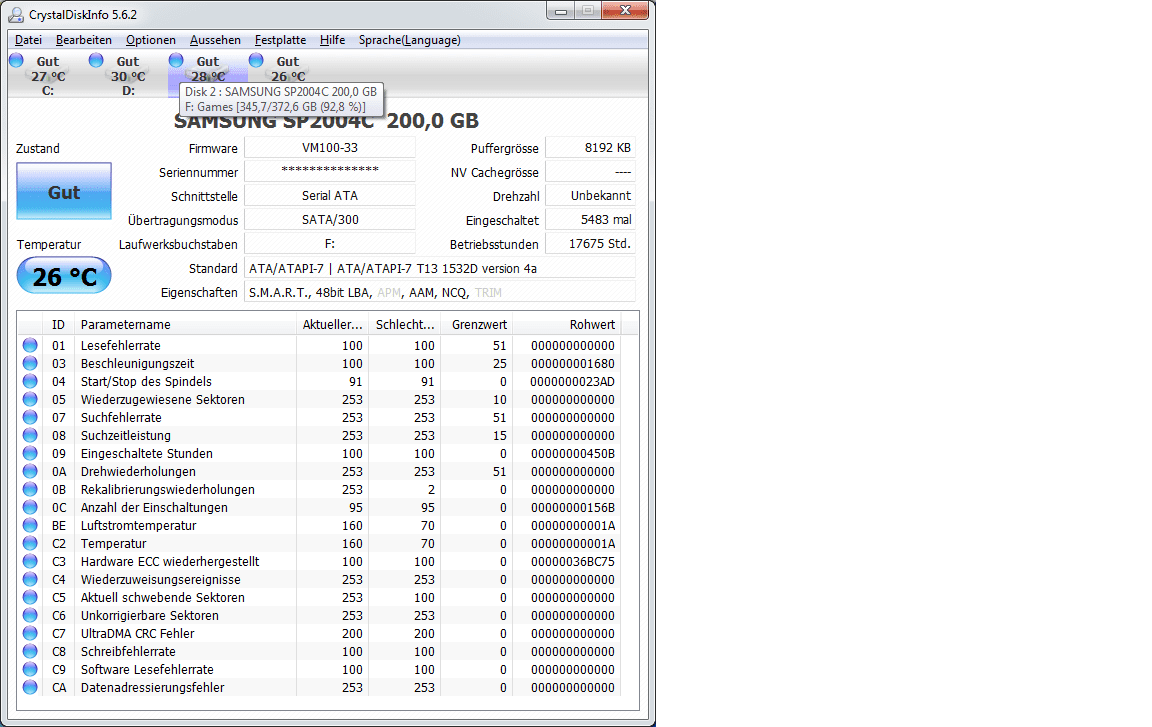1152x727 pixels.
Task: Click status icon for Datenadressierungsfehler row
Action: pos(30,687)
